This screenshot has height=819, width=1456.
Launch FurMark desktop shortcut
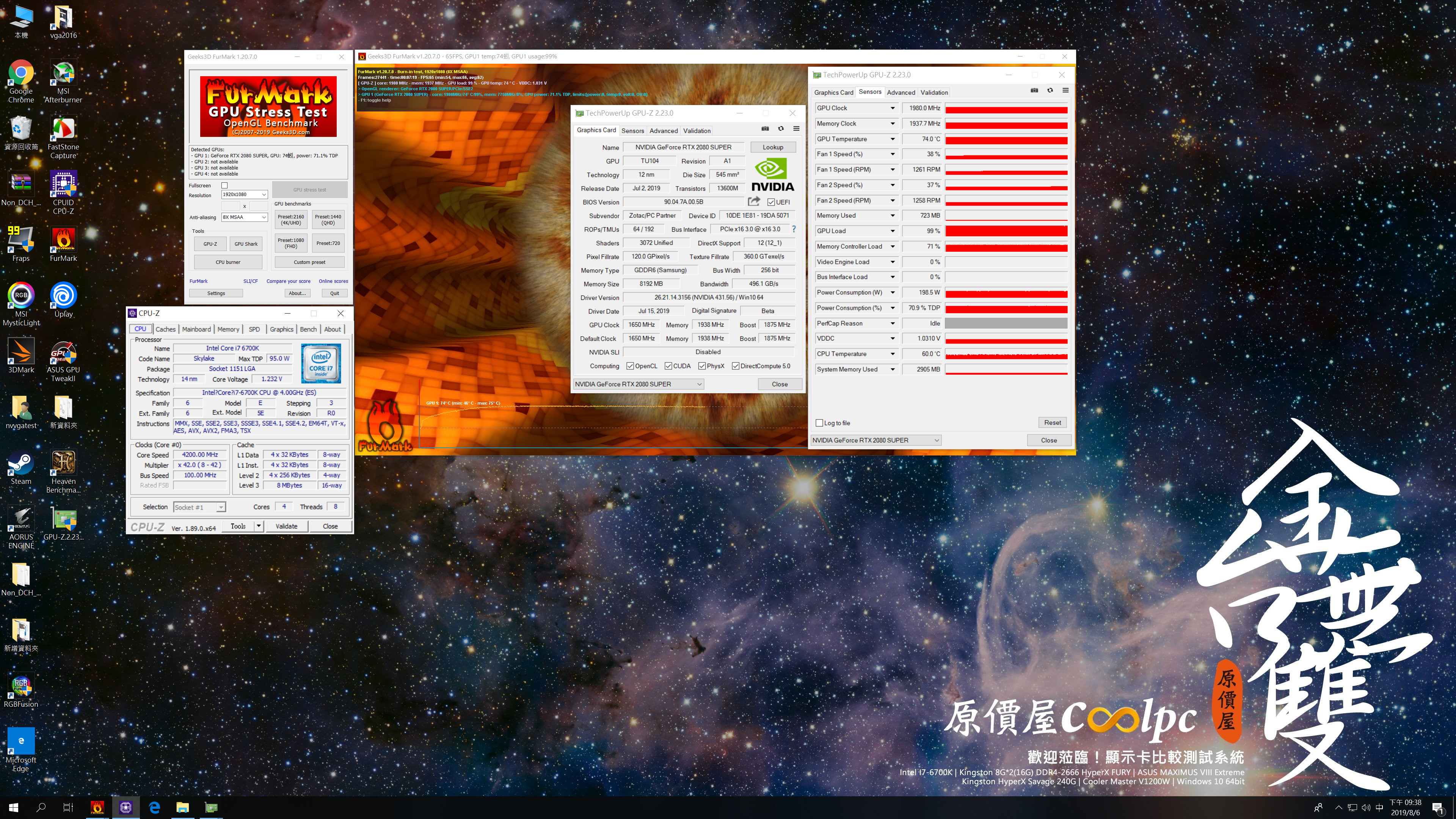pos(63,244)
